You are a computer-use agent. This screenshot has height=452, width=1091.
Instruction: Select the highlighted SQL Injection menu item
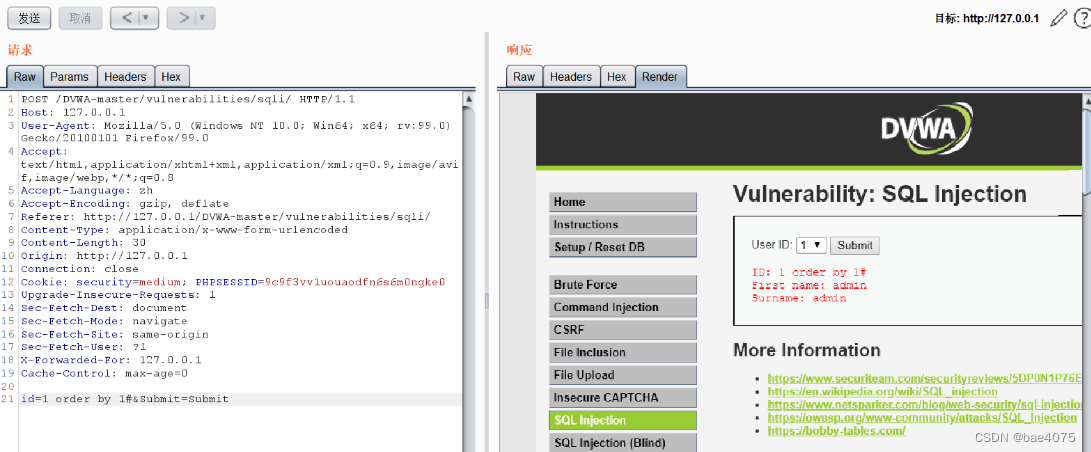(623, 420)
